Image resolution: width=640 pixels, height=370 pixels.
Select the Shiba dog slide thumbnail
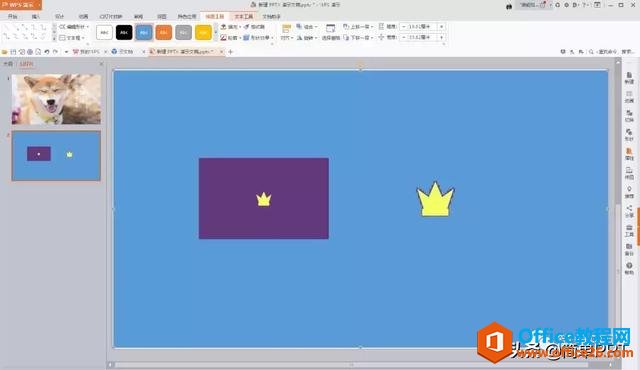(x=56, y=99)
